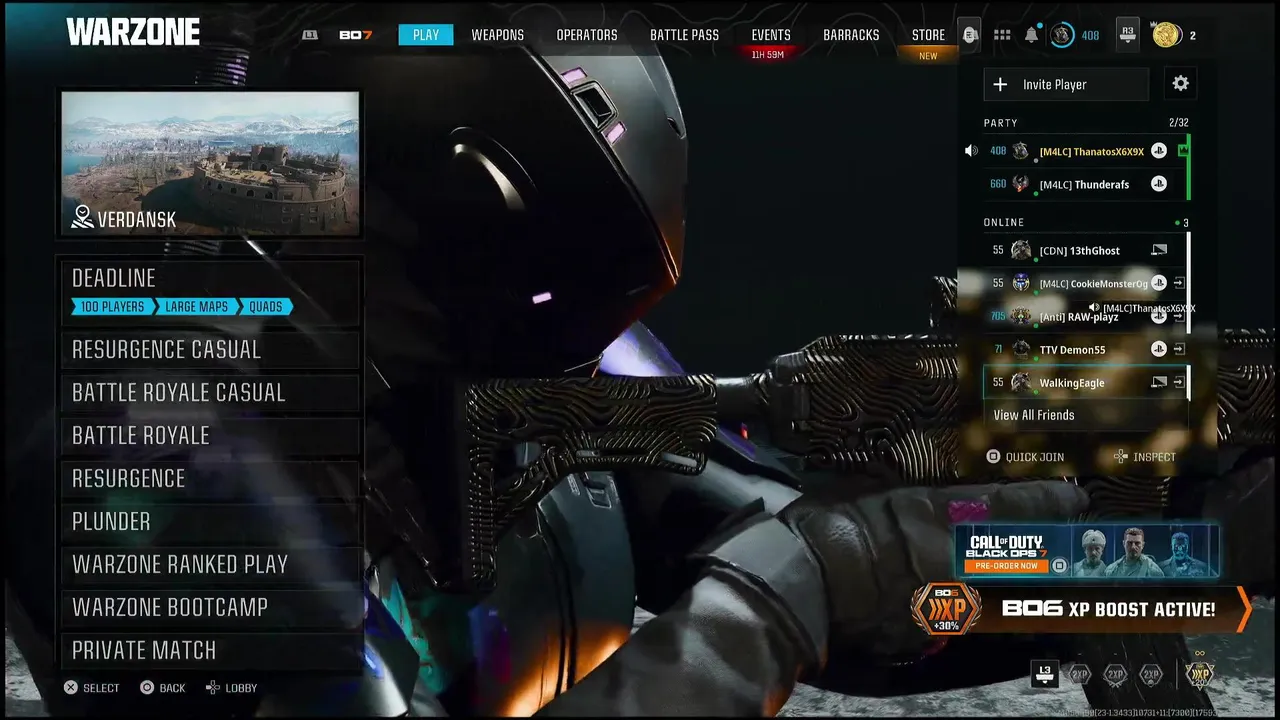Viewport: 1280px width, 720px height.
Task: Click the join arrow icon for CookieMonsterOg
Action: [x=1179, y=283]
